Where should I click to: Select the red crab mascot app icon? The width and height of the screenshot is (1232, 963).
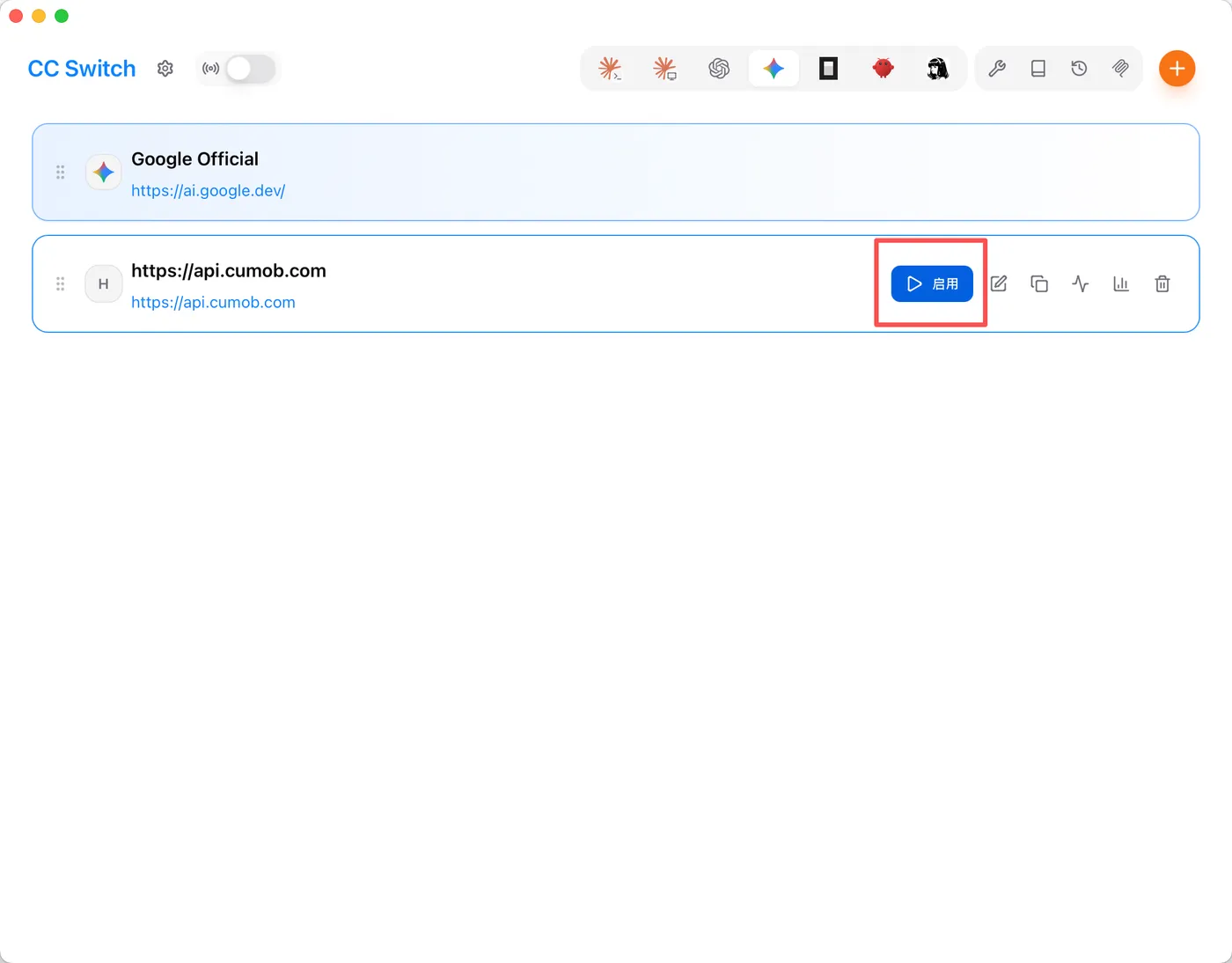883,69
